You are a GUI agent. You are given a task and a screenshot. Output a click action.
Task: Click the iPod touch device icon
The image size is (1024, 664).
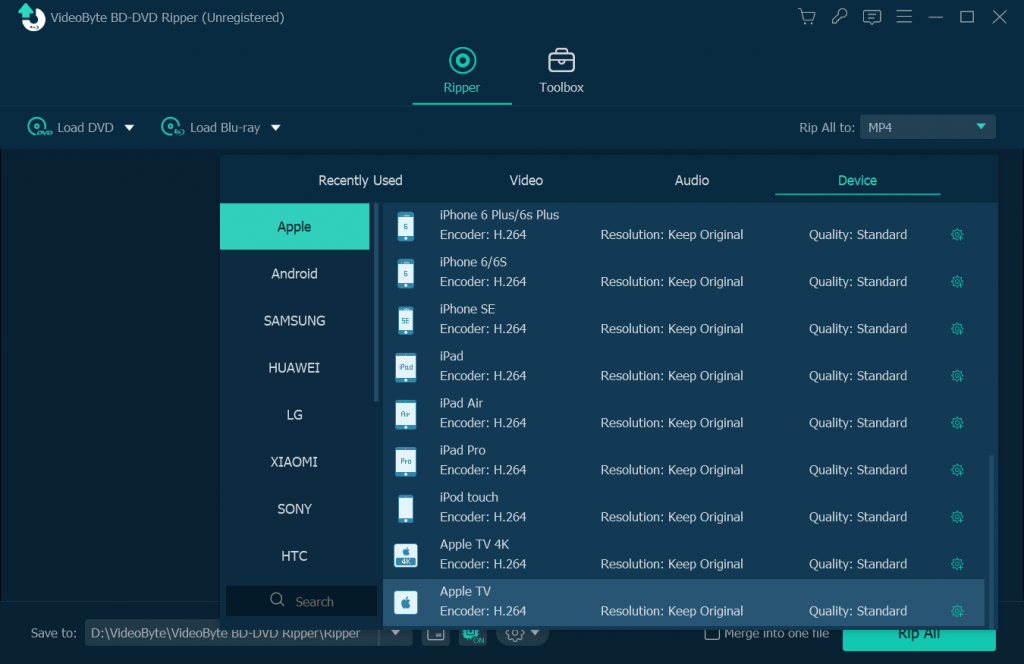point(406,509)
